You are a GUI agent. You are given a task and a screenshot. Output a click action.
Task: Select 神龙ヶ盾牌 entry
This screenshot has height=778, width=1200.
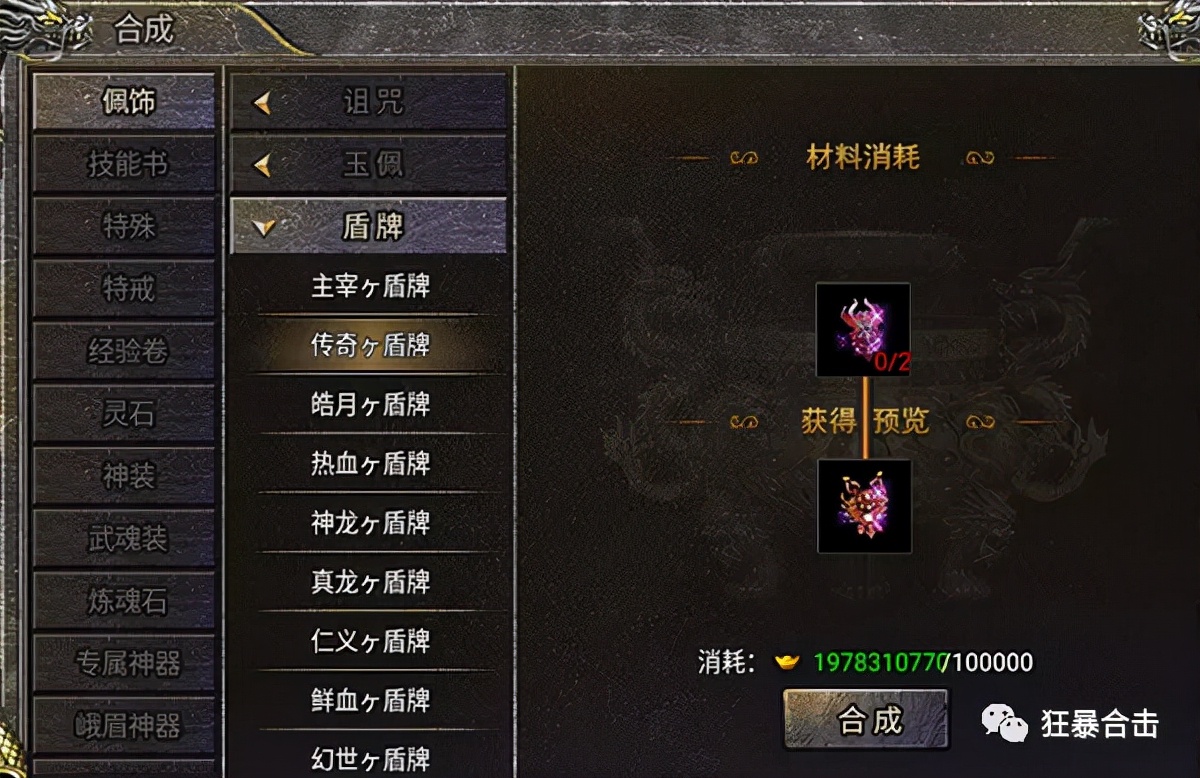click(370, 522)
